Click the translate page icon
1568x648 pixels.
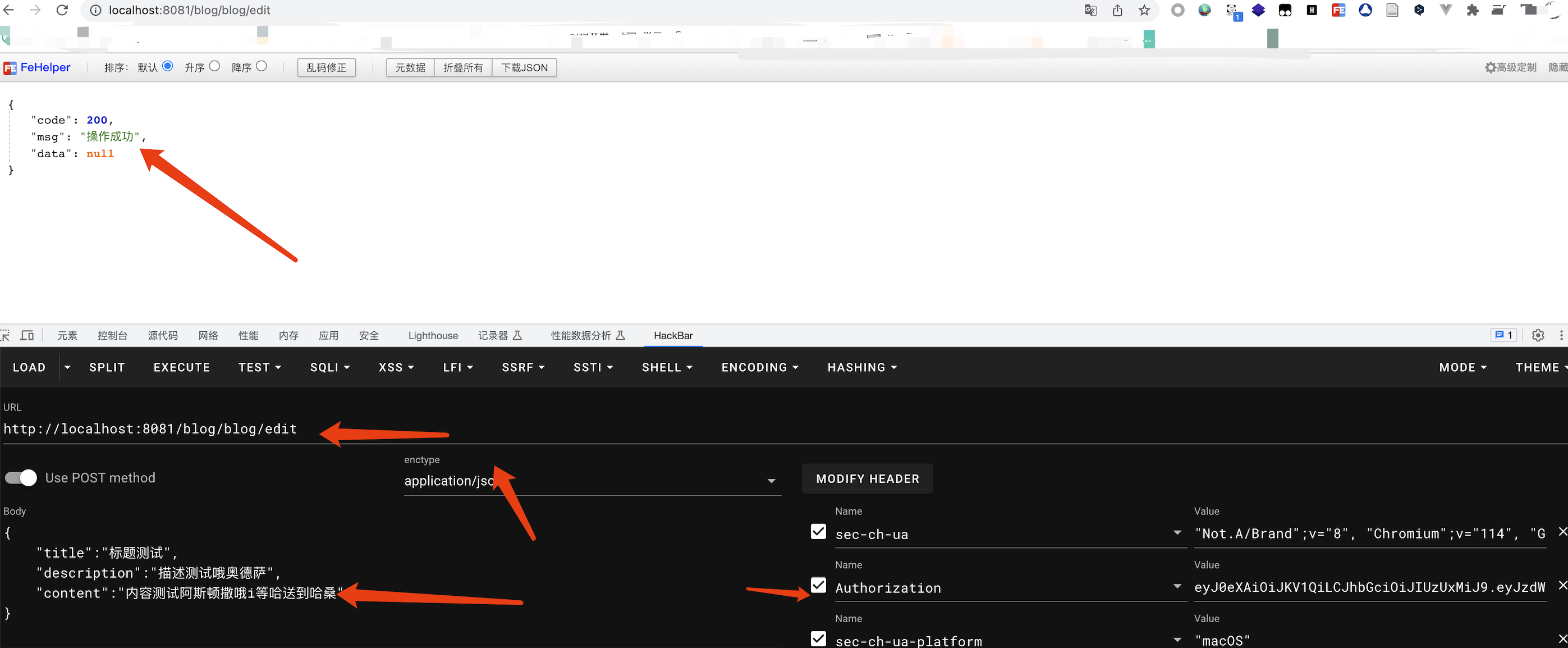tap(1090, 10)
